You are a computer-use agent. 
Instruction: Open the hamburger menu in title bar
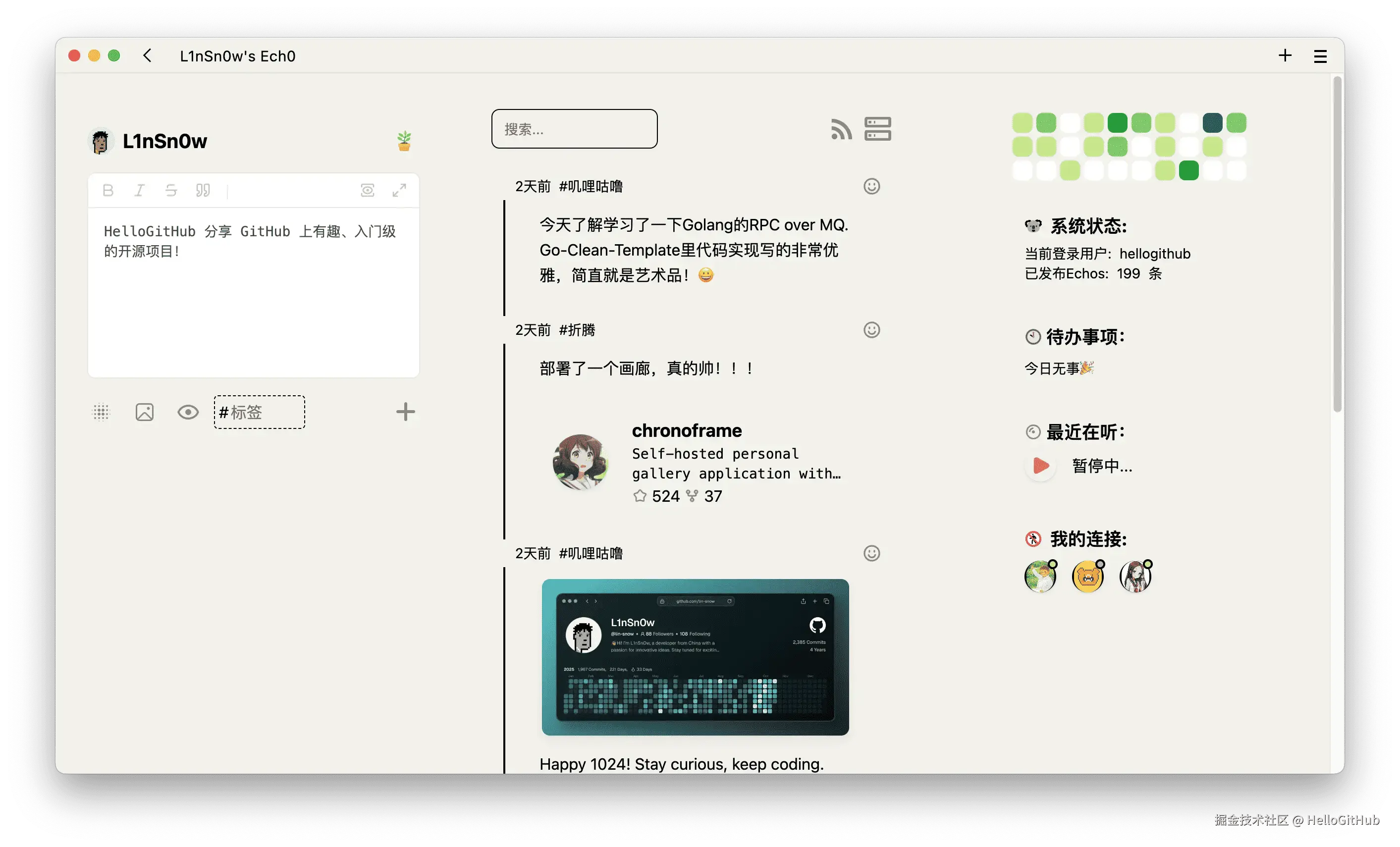(1320, 56)
